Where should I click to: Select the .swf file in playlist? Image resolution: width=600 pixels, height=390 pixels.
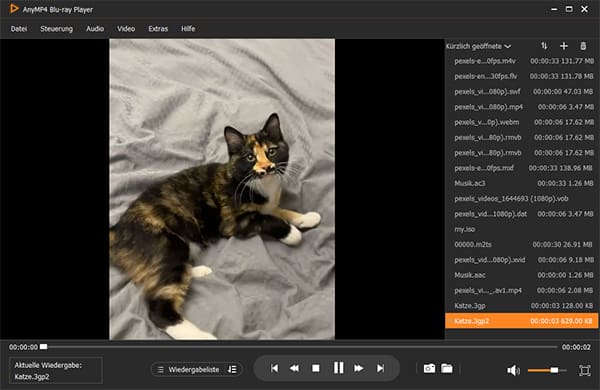click(x=522, y=92)
